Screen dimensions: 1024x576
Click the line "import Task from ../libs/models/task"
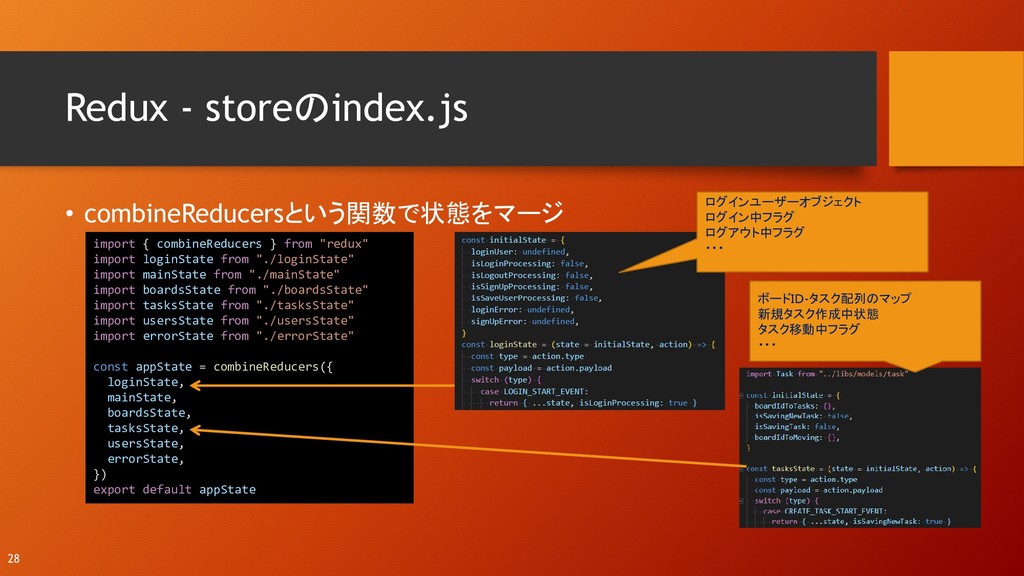(827, 374)
